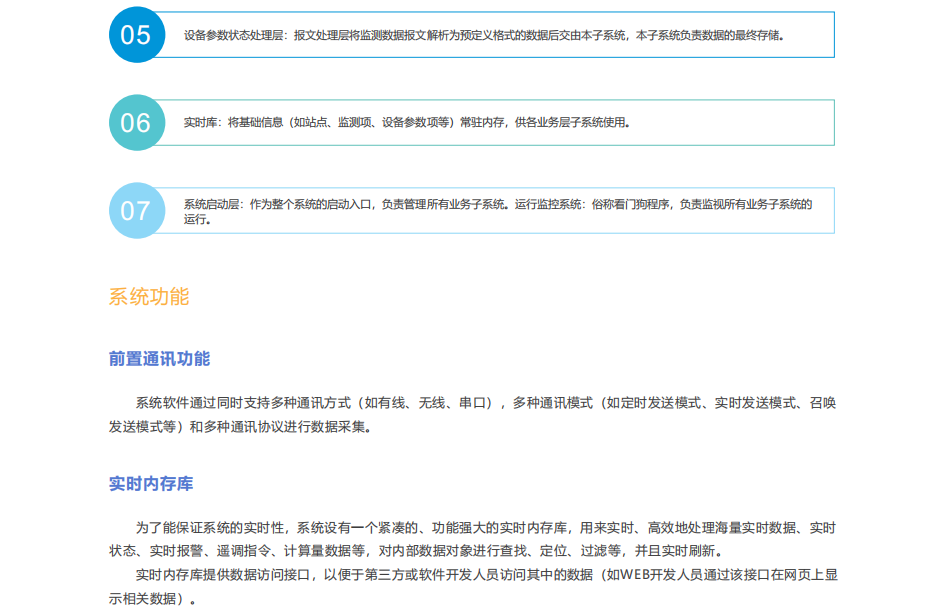Click the line starting with 系统软件通过同时支持
The width and height of the screenshot is (945, 609).
pyautogui.click(x=485, y=403)
